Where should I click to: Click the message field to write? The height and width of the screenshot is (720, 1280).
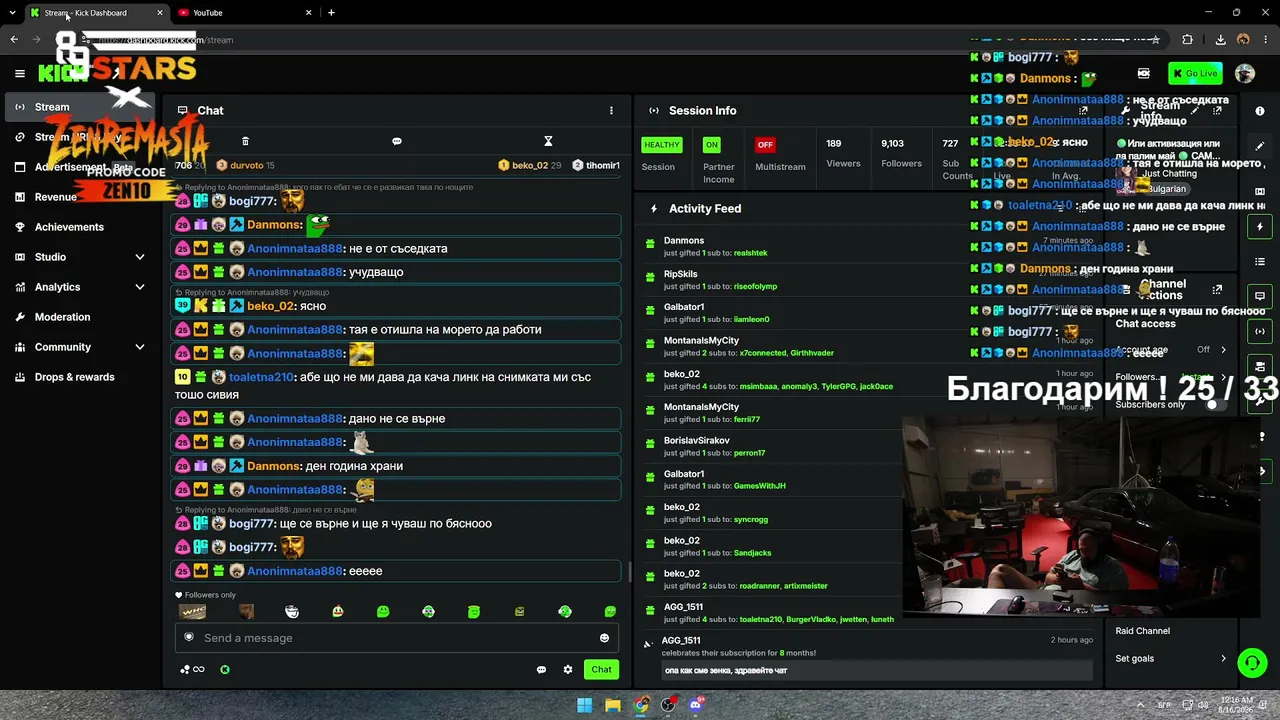[396, 638]
